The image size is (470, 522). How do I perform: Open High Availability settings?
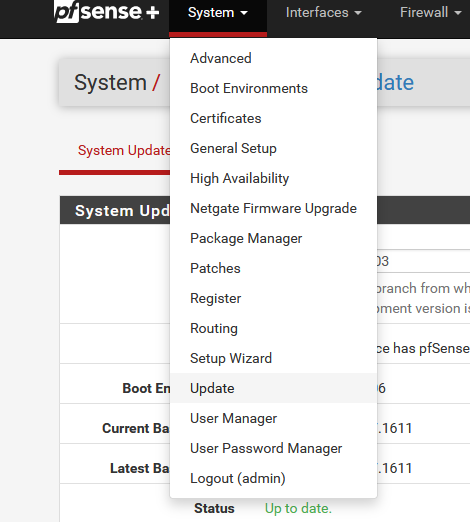pyautogui.click(x=273, y=178)
